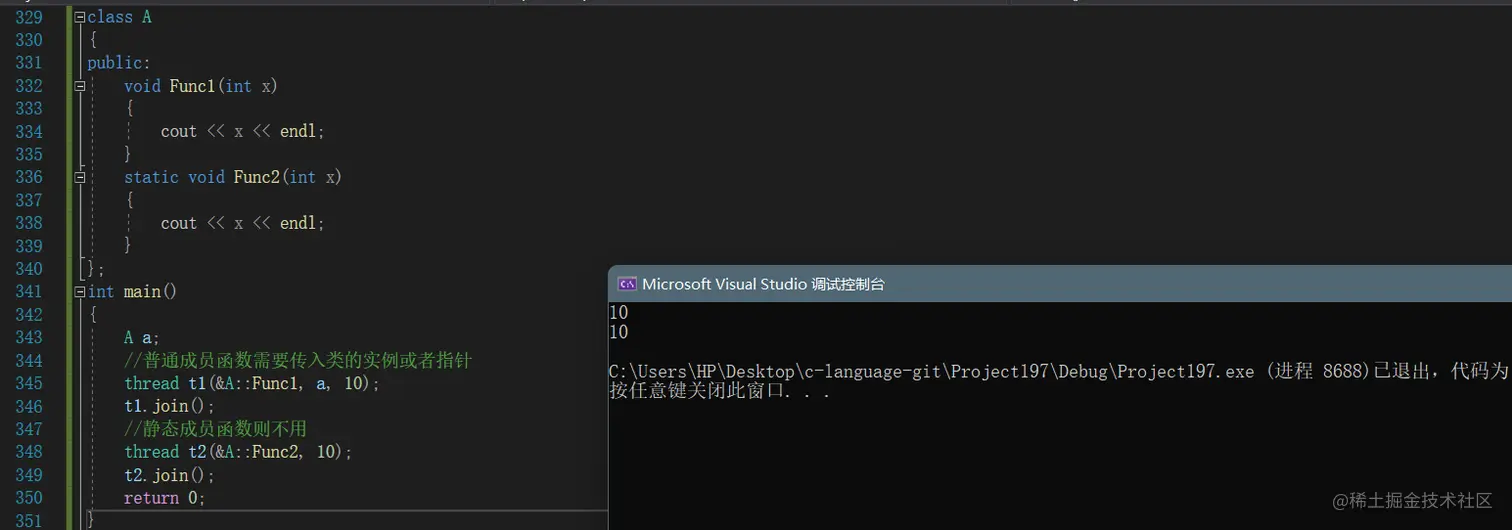Place cursor on 'void Func1(int x)'

click(200, 86)
